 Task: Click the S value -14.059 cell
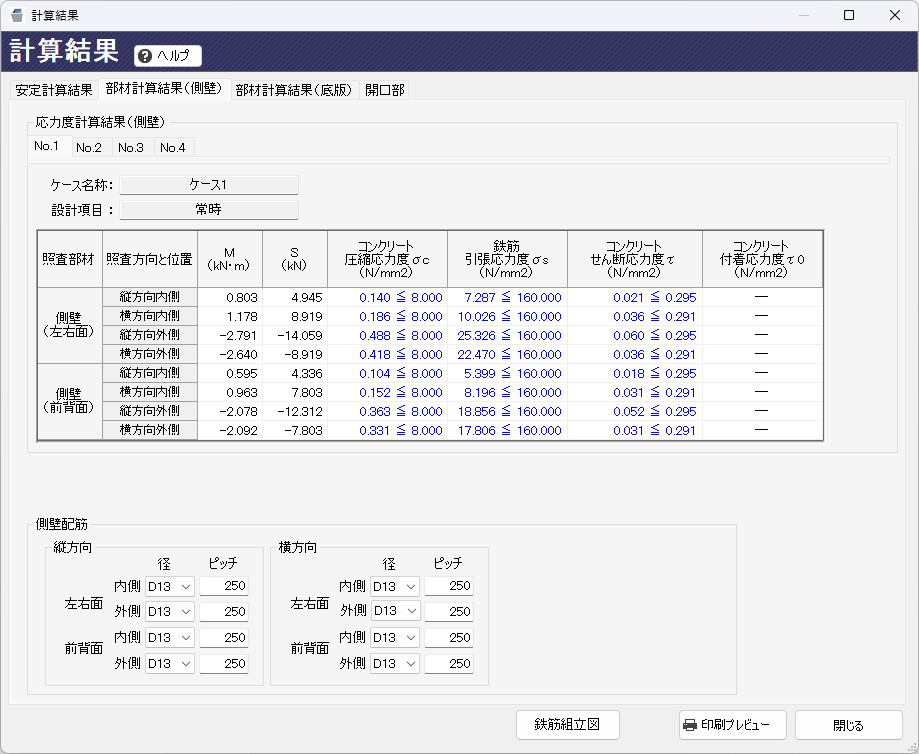295,335
